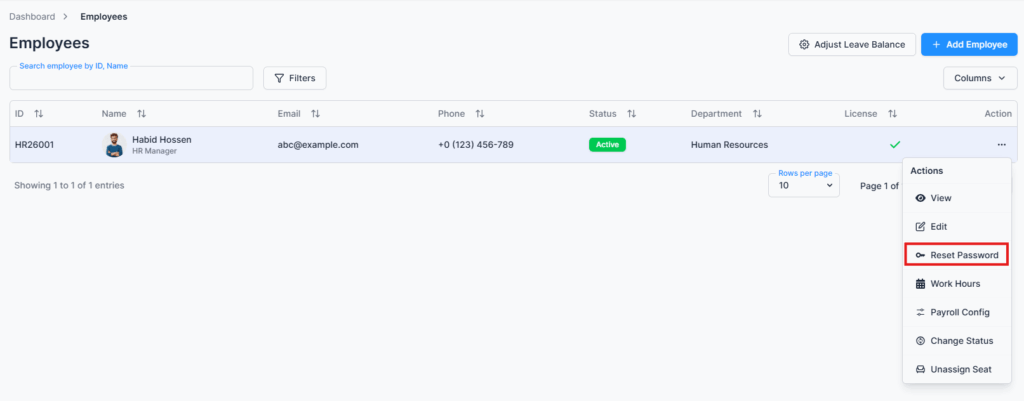Sort by Department column arrows

[757, 114]
